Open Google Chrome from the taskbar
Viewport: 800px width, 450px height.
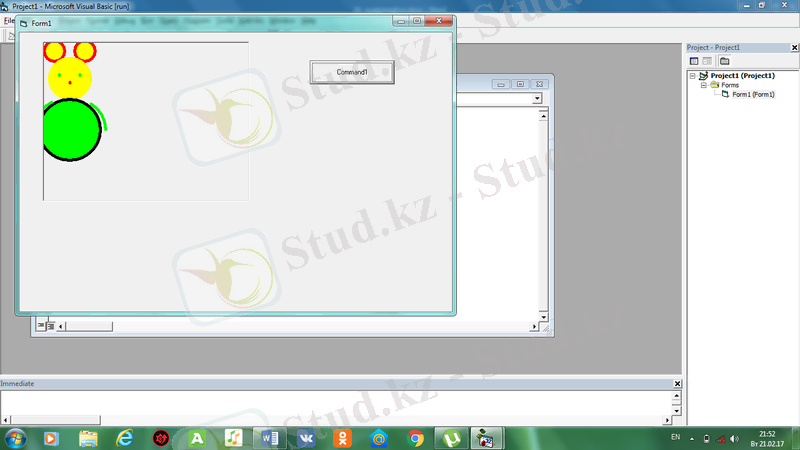pos(416,437)
